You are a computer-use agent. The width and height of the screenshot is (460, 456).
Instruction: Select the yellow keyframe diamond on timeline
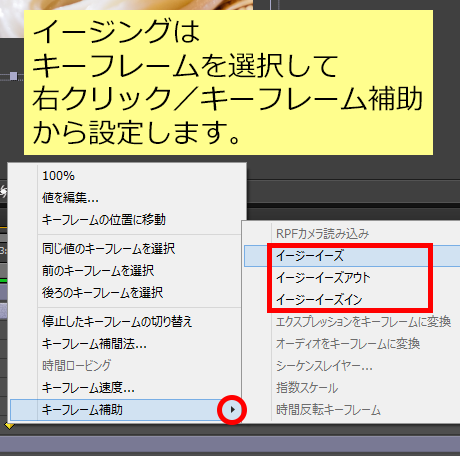(9, 426)
